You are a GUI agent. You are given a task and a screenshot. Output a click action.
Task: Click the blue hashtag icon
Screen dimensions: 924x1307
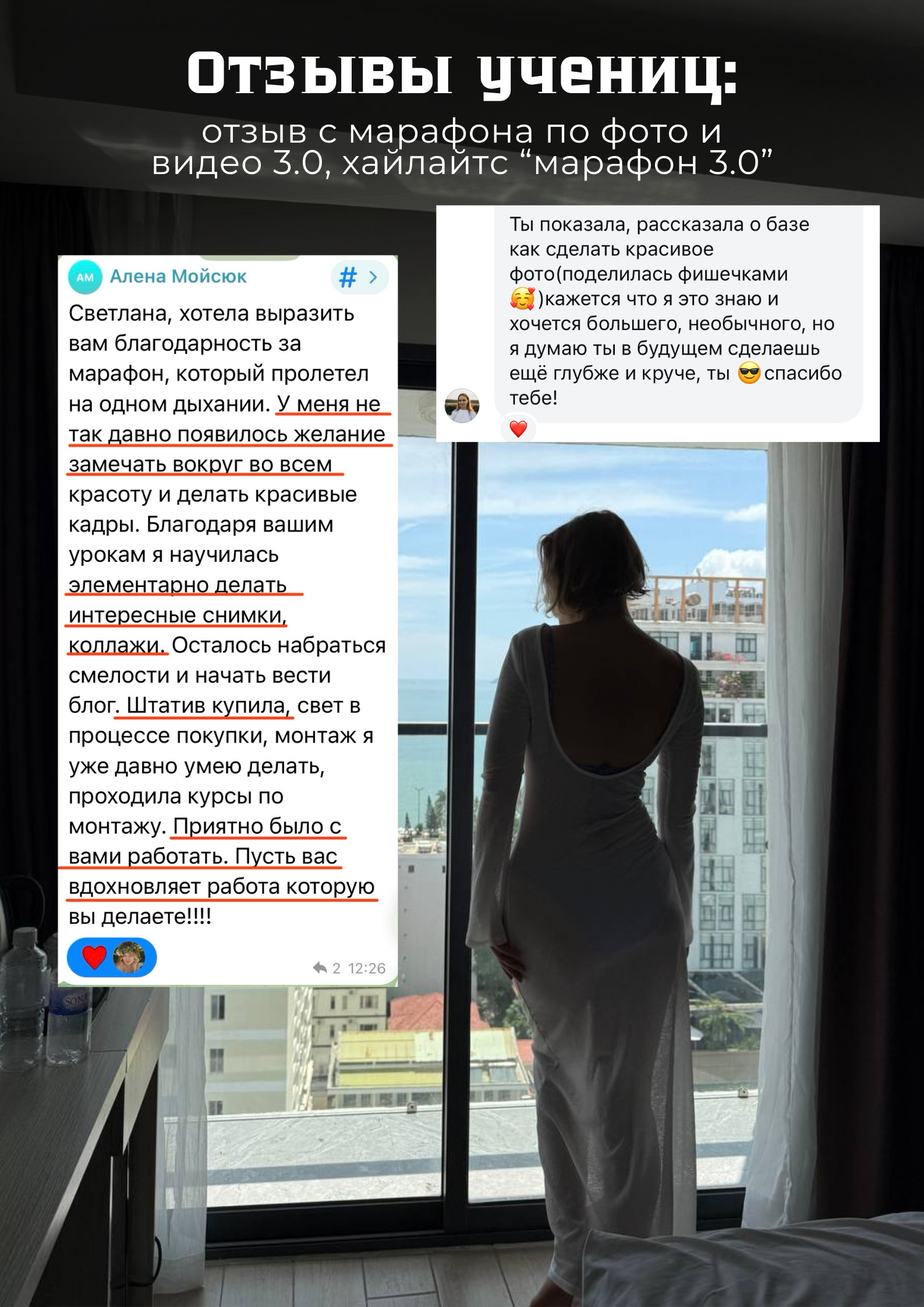[348, 277]
